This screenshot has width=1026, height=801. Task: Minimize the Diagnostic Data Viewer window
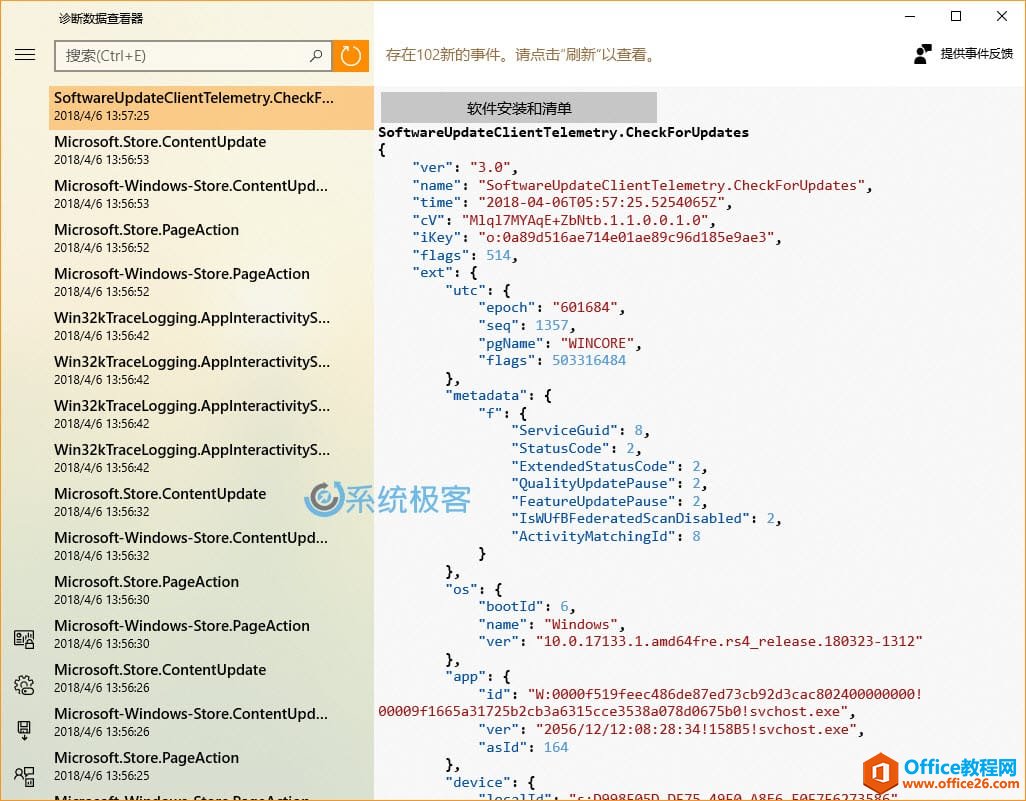910,16
